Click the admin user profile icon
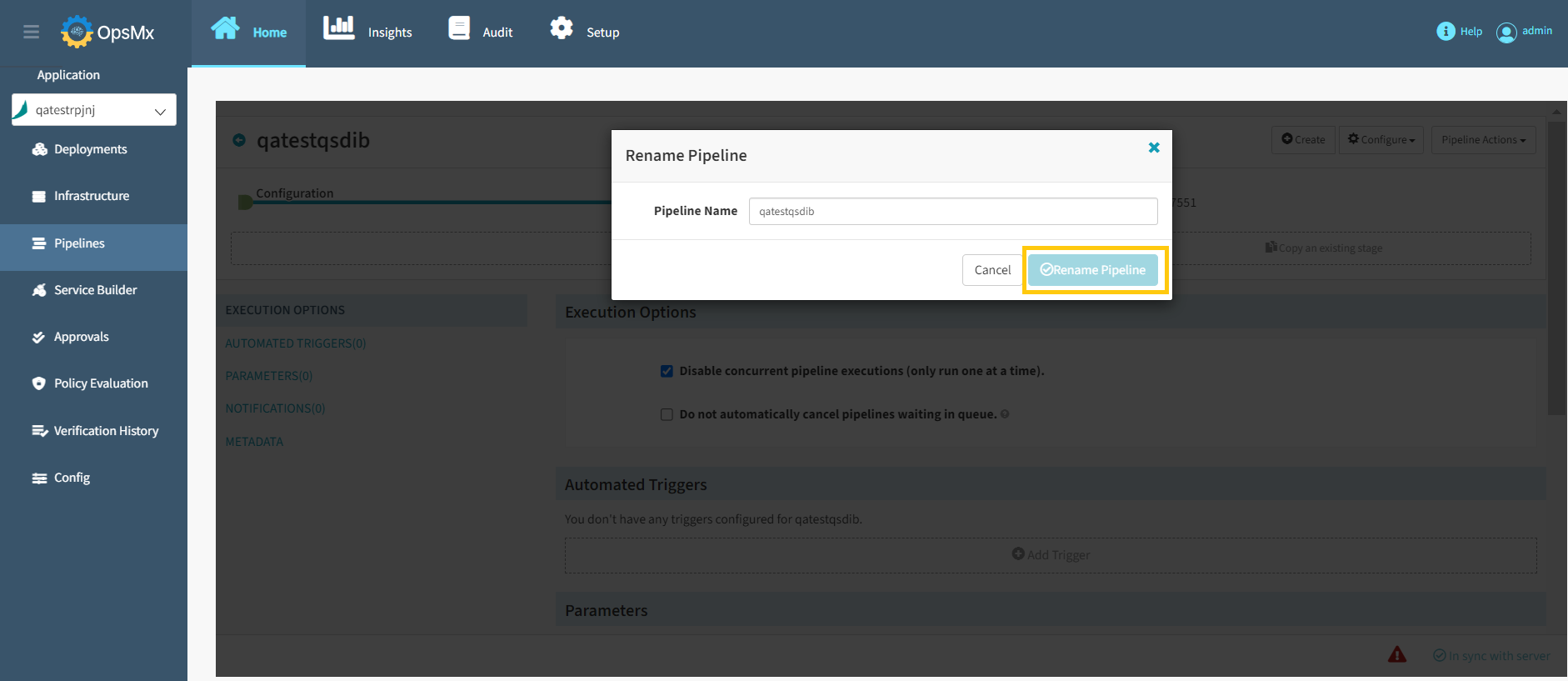Screen dimensions: 1568x681 (x=1506, y=32)
